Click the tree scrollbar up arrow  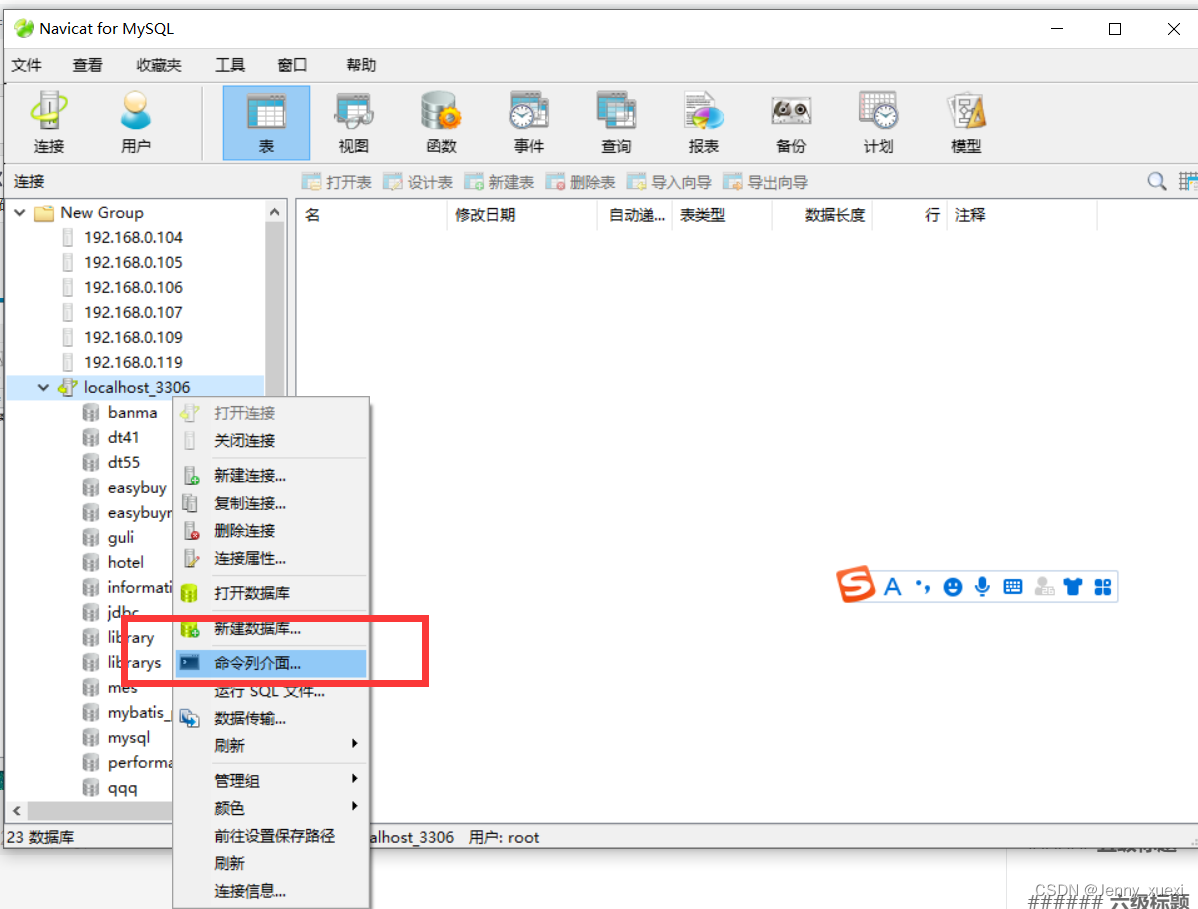[x=275, y=212]
